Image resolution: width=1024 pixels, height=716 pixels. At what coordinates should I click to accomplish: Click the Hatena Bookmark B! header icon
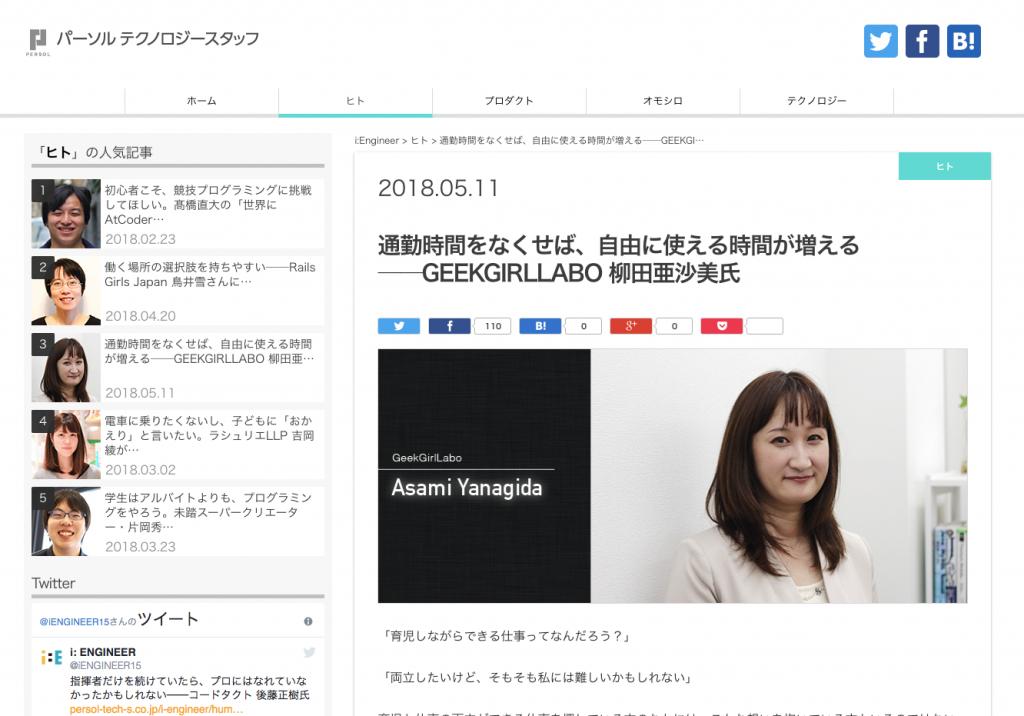tap(964, 41)
